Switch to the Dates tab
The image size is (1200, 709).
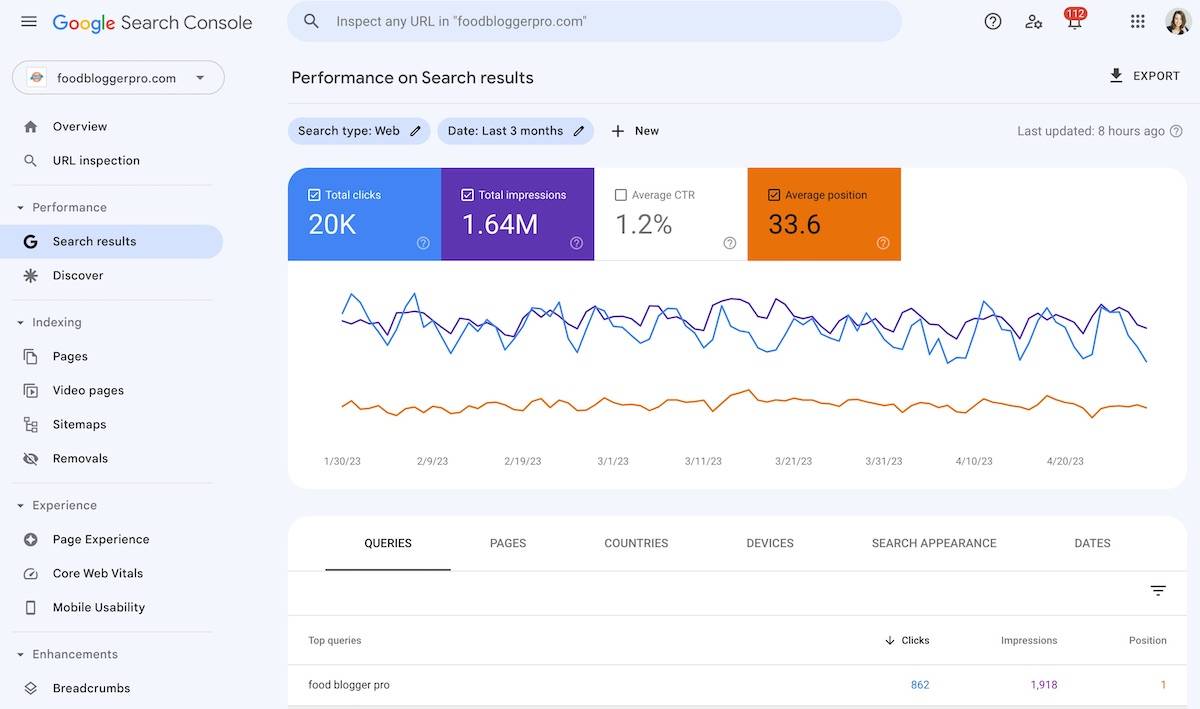(1092, 544)
